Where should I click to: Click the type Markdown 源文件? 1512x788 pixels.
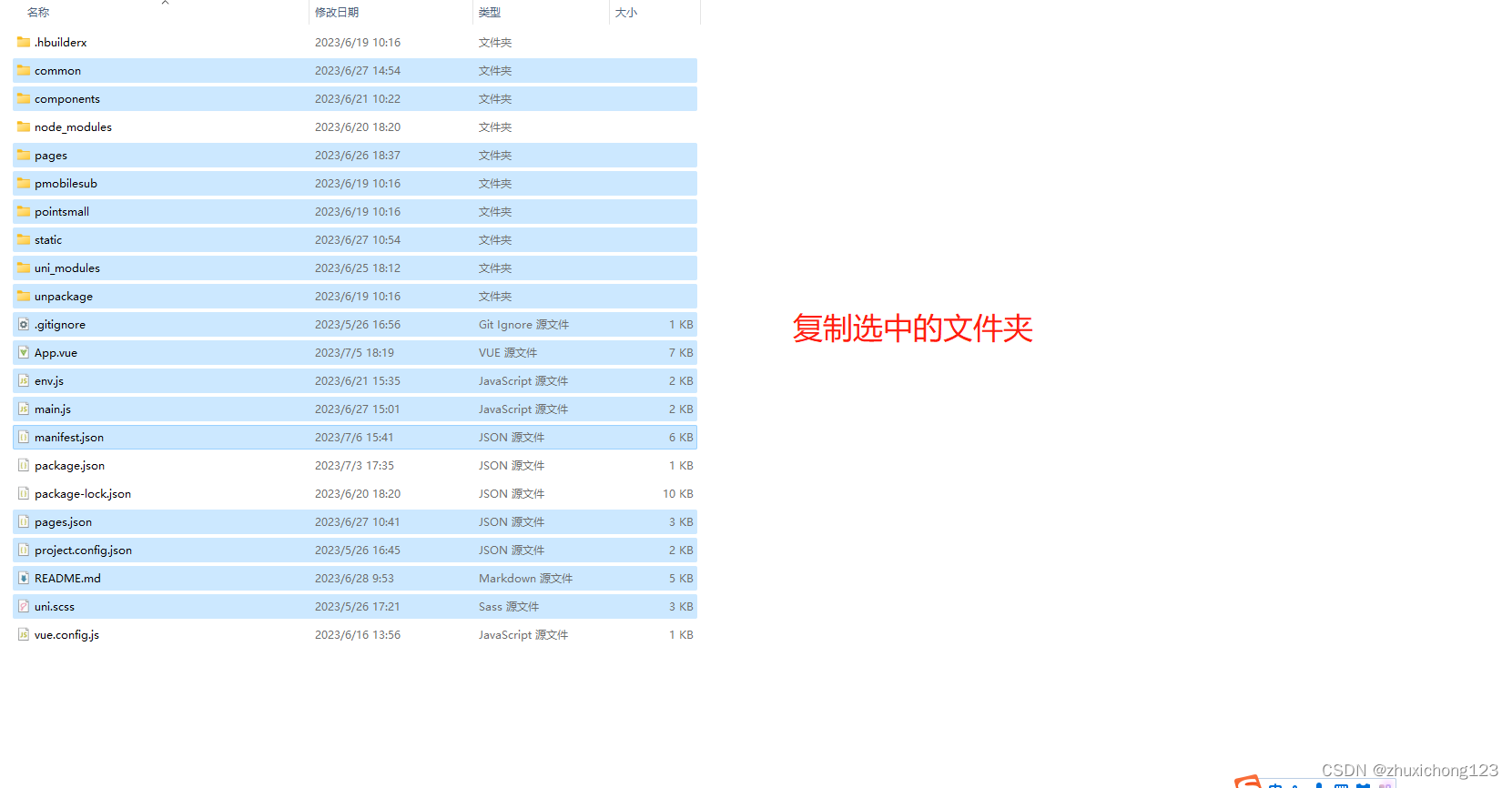(x=525, y=578)
